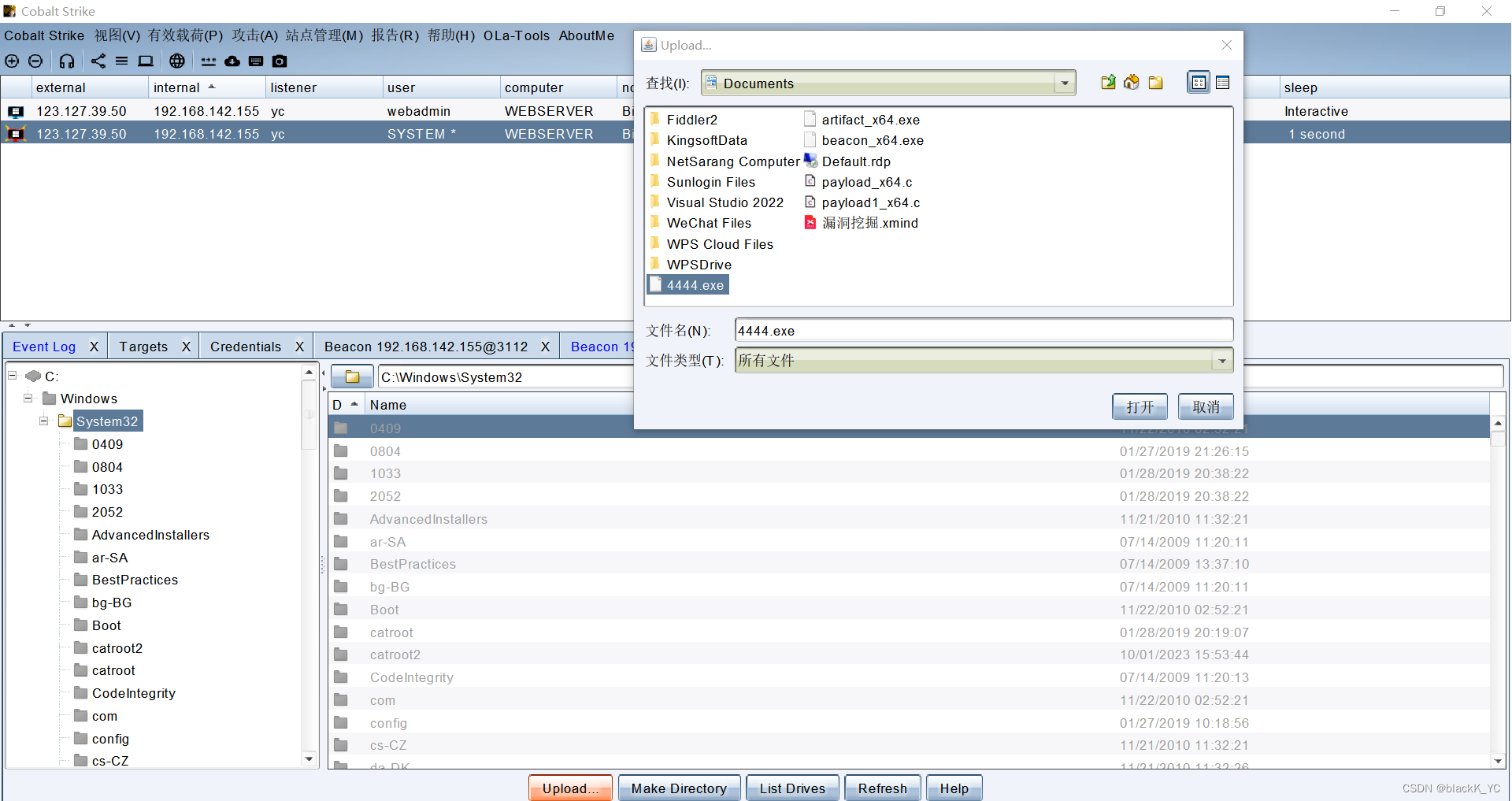Collapse the C: drive tree node

13,376
